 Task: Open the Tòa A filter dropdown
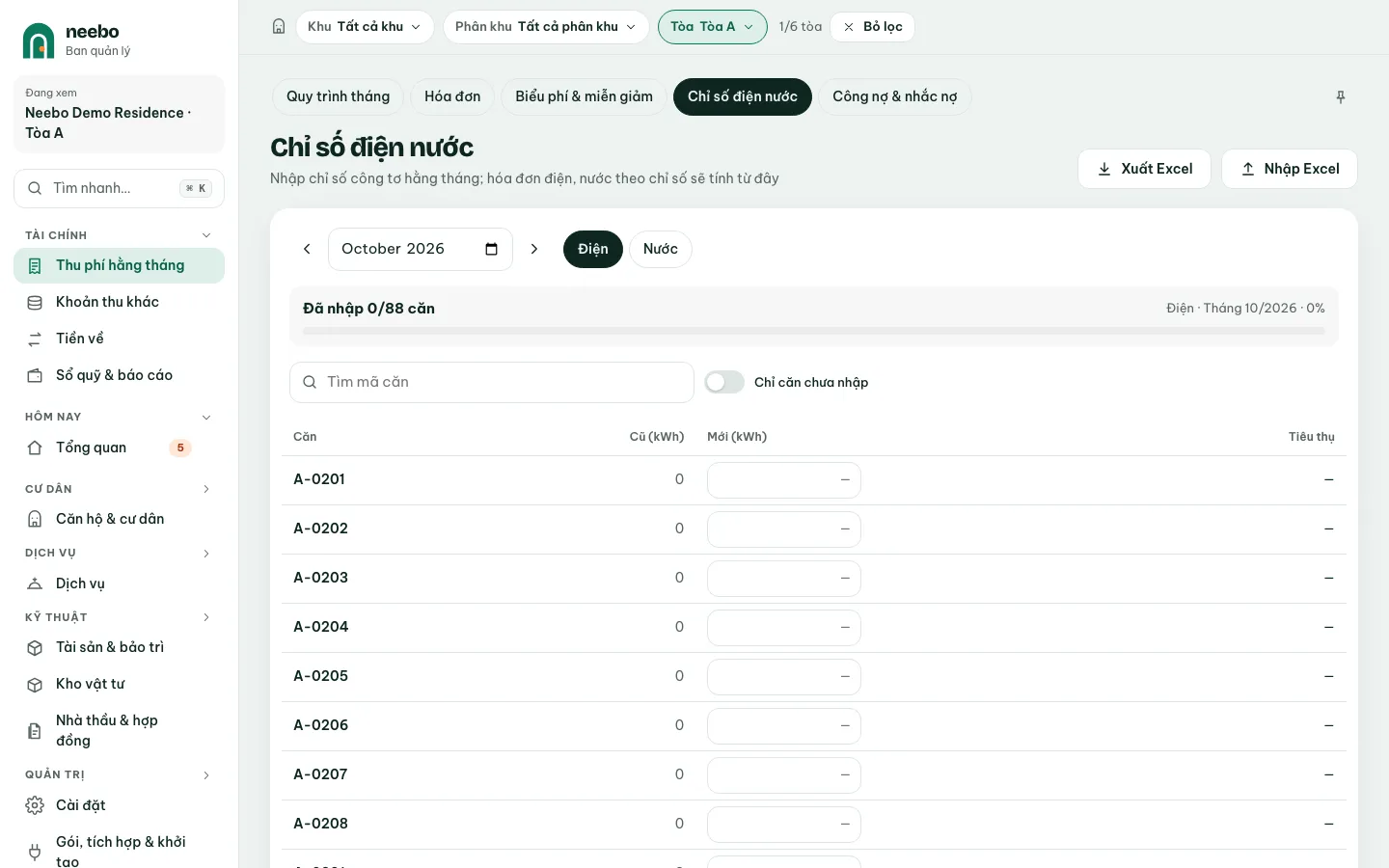point(713,27)
